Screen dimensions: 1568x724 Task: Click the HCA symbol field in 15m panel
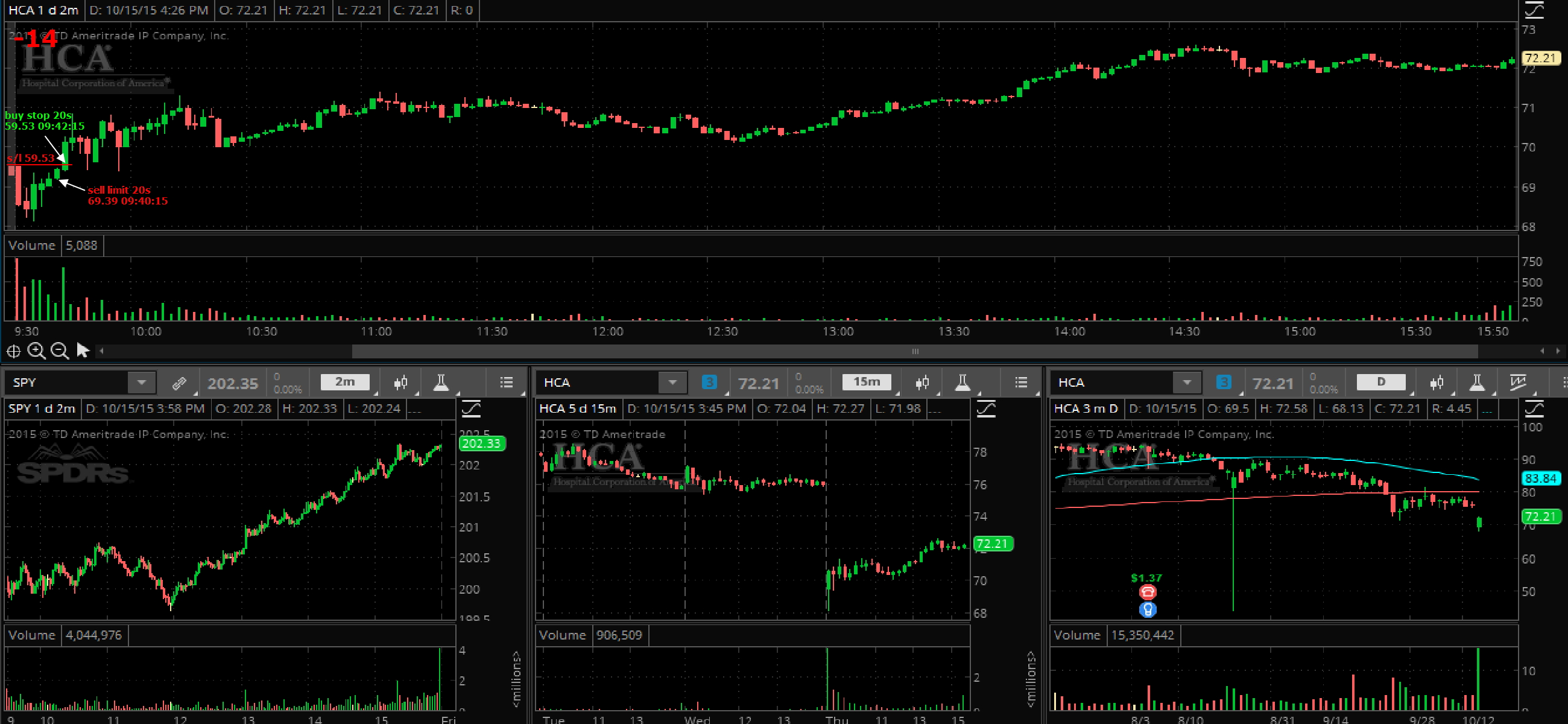click(x=598, y=383)
